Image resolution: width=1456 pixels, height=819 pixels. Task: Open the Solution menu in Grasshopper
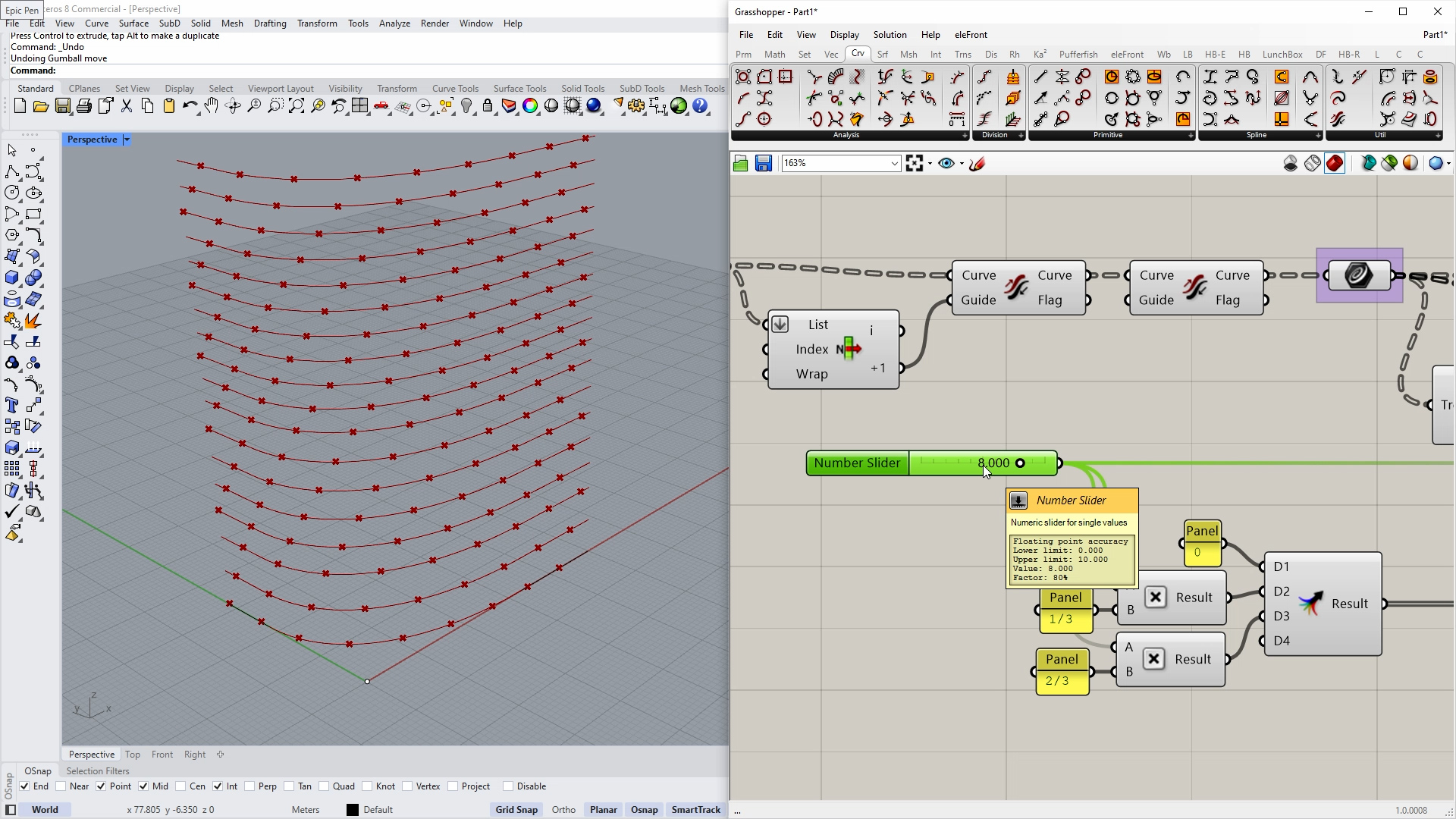click(890, 35)
